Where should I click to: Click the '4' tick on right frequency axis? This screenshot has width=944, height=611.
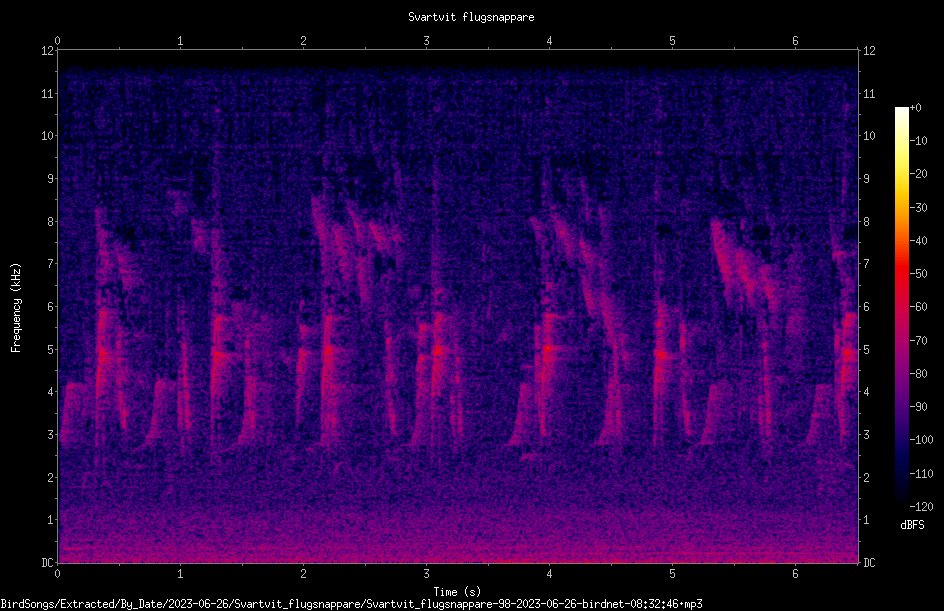coord(867,392)
